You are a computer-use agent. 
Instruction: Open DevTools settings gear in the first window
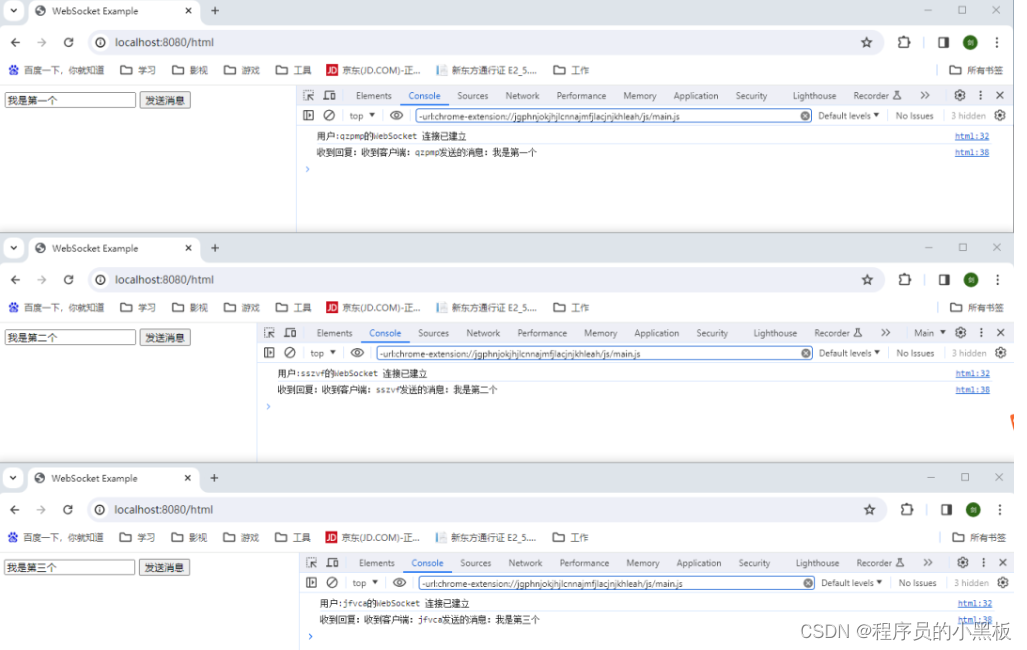(x=958, y=95)
